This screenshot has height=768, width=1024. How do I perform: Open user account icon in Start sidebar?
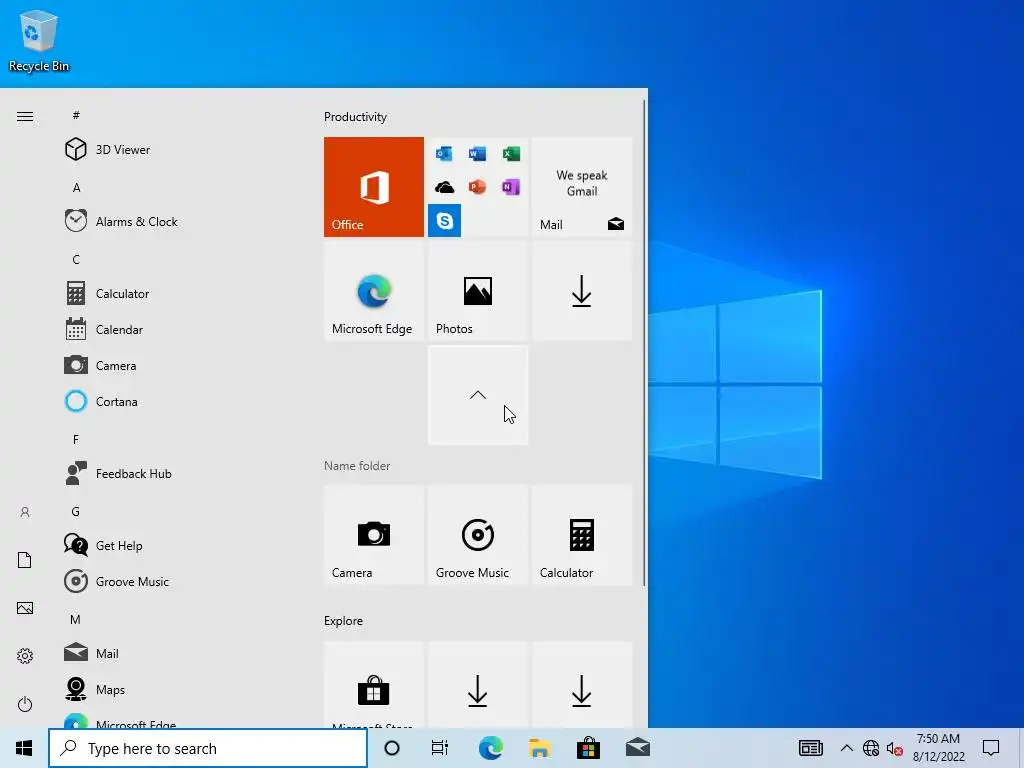point(25,512)
